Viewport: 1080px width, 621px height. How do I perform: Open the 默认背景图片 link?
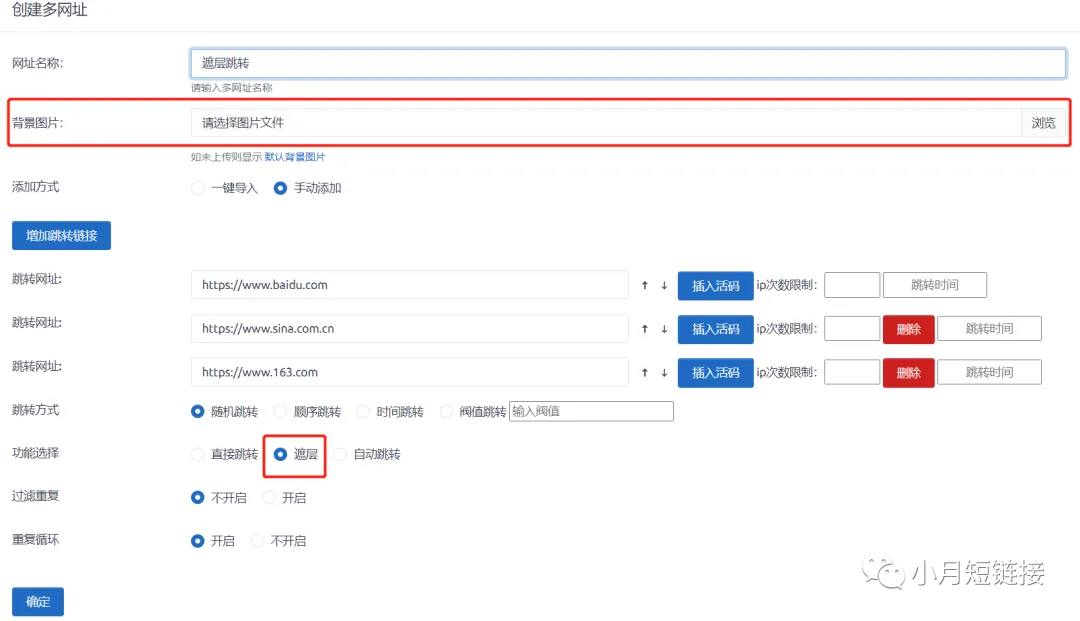coord(295,157)
